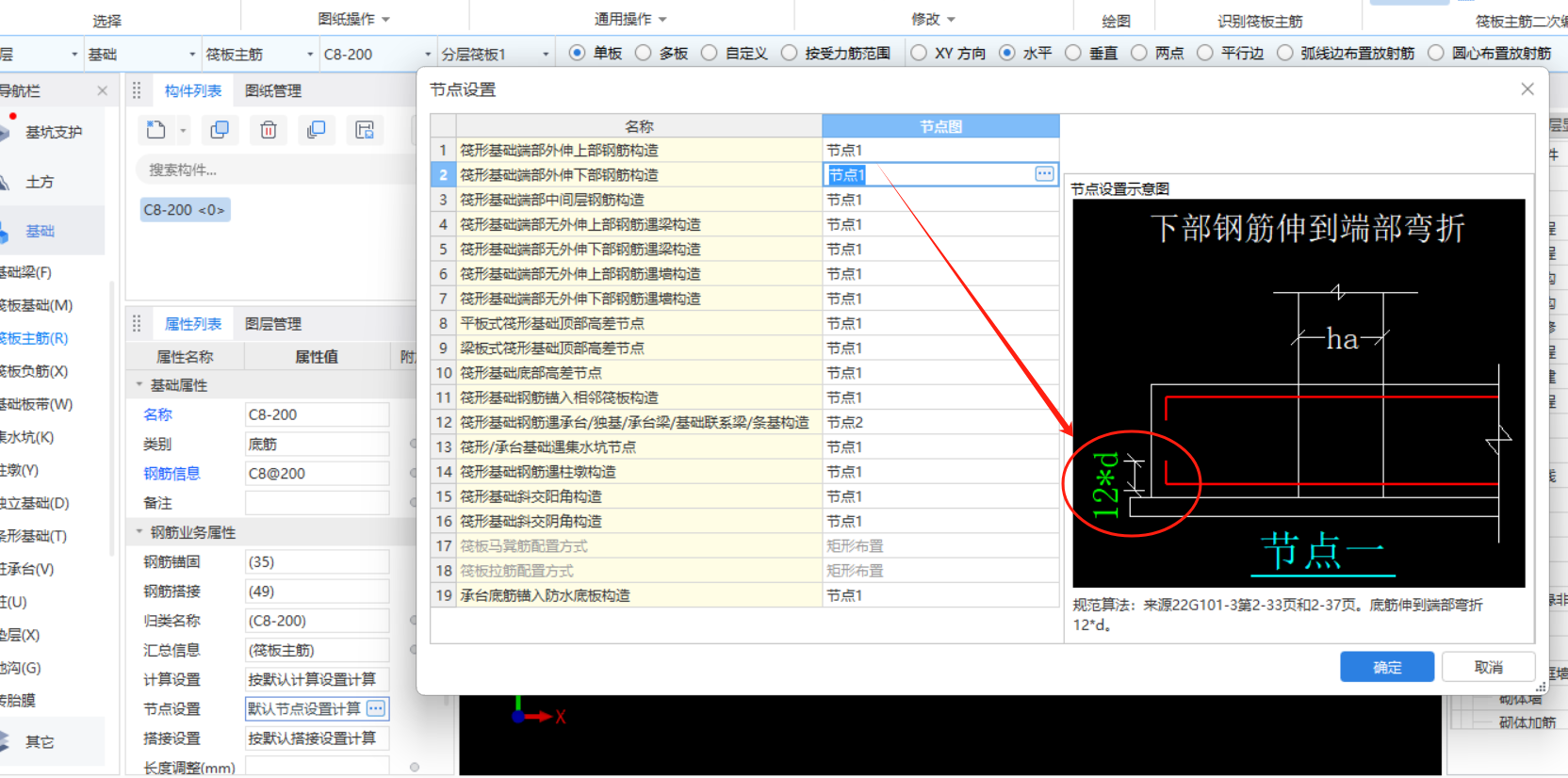Click the 类别 value field 底筋

(317, 444)
